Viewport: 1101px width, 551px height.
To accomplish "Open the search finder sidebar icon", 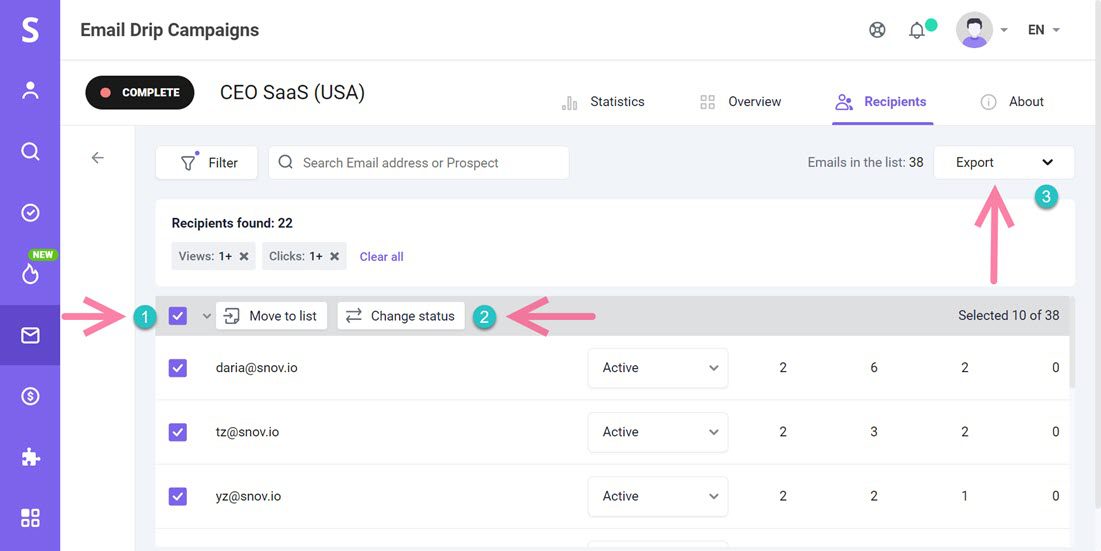I will [x=30, y=151].
